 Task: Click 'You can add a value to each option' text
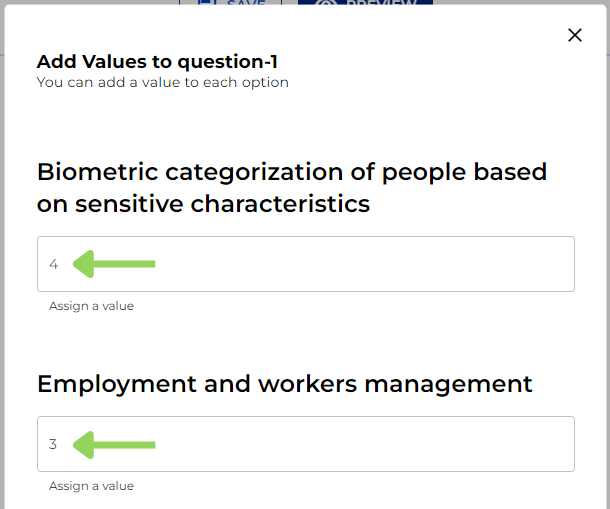162,82
